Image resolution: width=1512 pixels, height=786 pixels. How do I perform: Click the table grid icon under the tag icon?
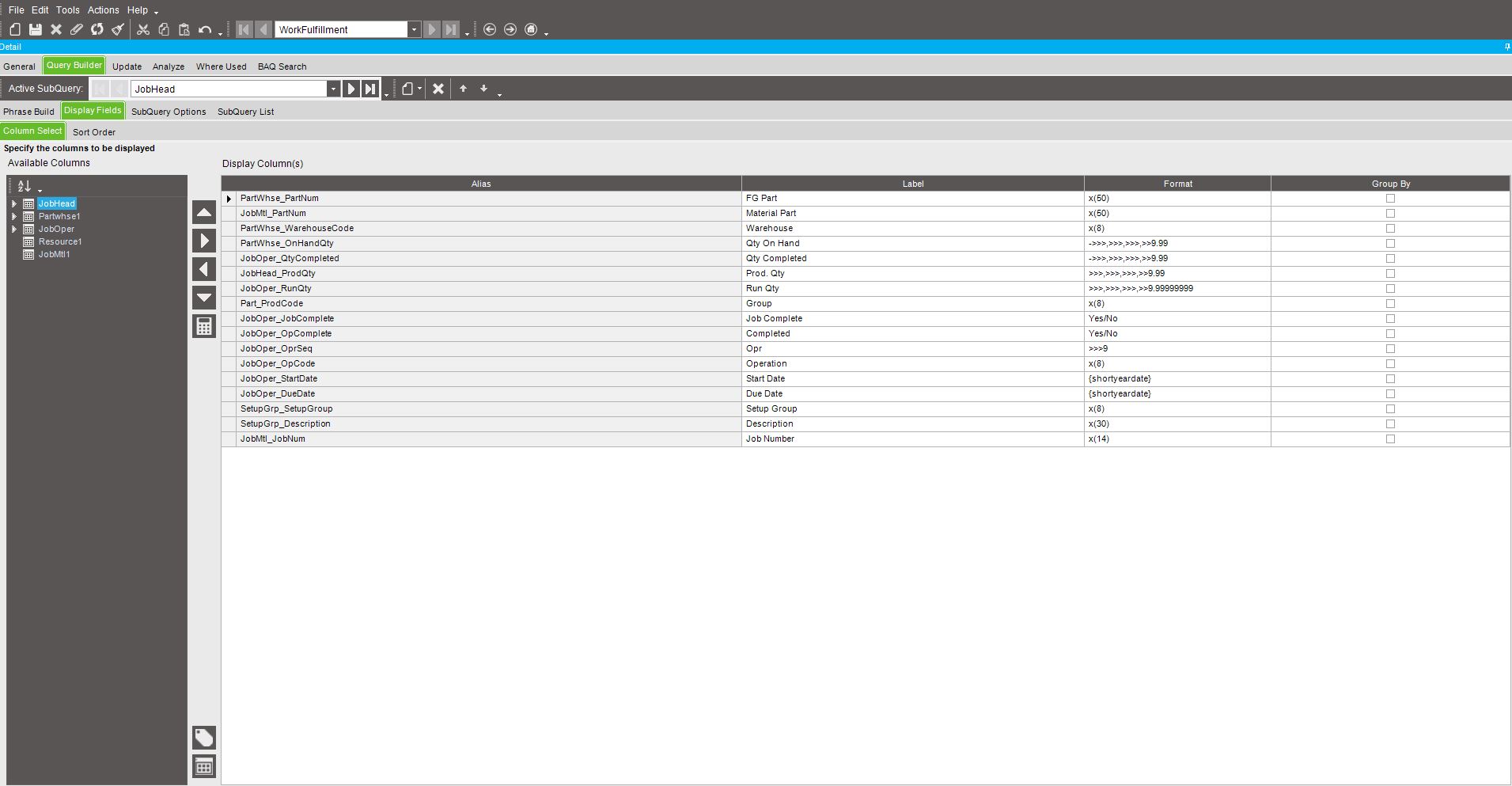pos(204,766)
